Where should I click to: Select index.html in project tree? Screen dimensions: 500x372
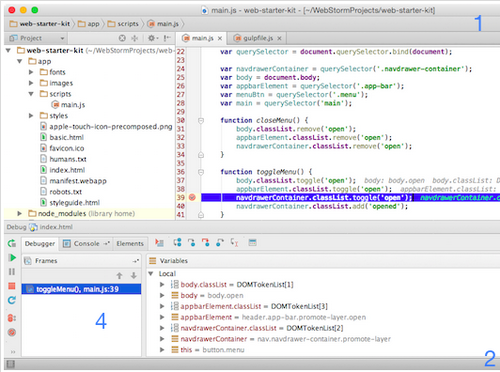[63, 170]
